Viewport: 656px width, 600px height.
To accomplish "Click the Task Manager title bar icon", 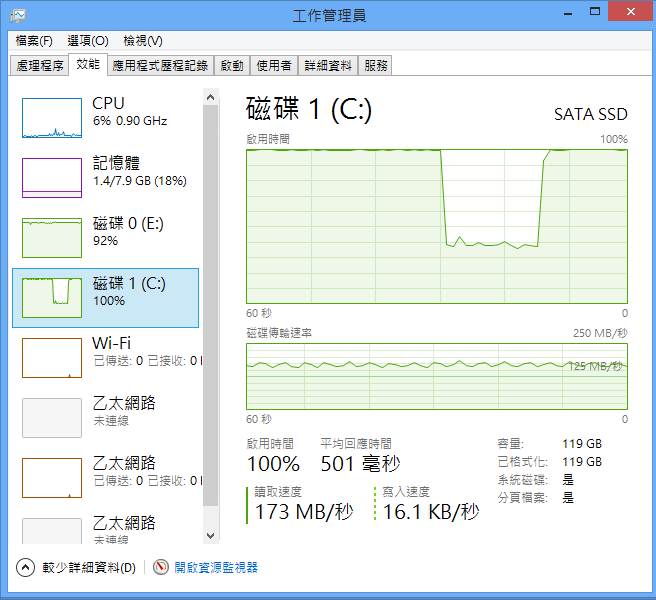I will click(18, 16).
